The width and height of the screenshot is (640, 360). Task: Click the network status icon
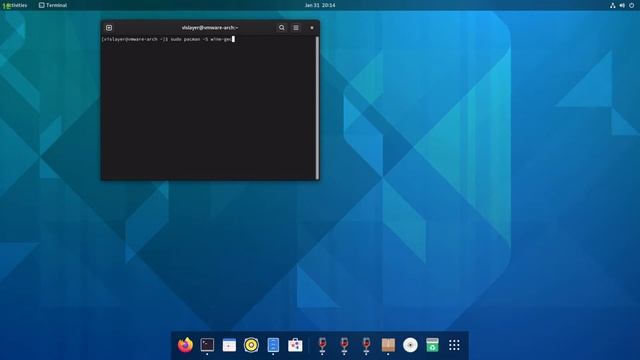[x=613, y=5]
